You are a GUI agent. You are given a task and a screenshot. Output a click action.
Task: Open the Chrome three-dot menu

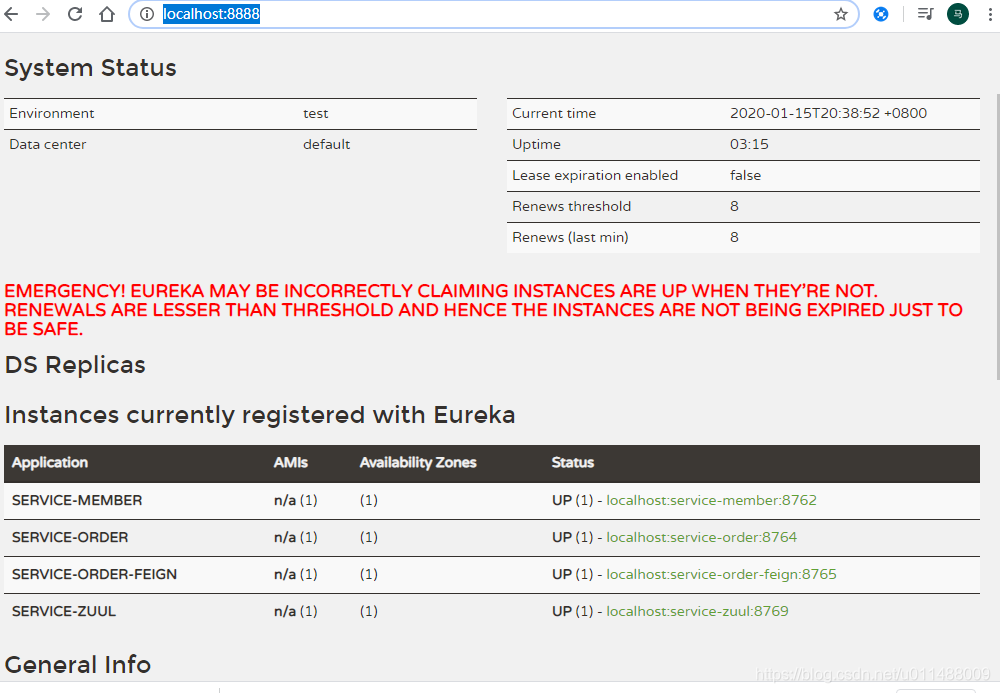tap(991, 14)
